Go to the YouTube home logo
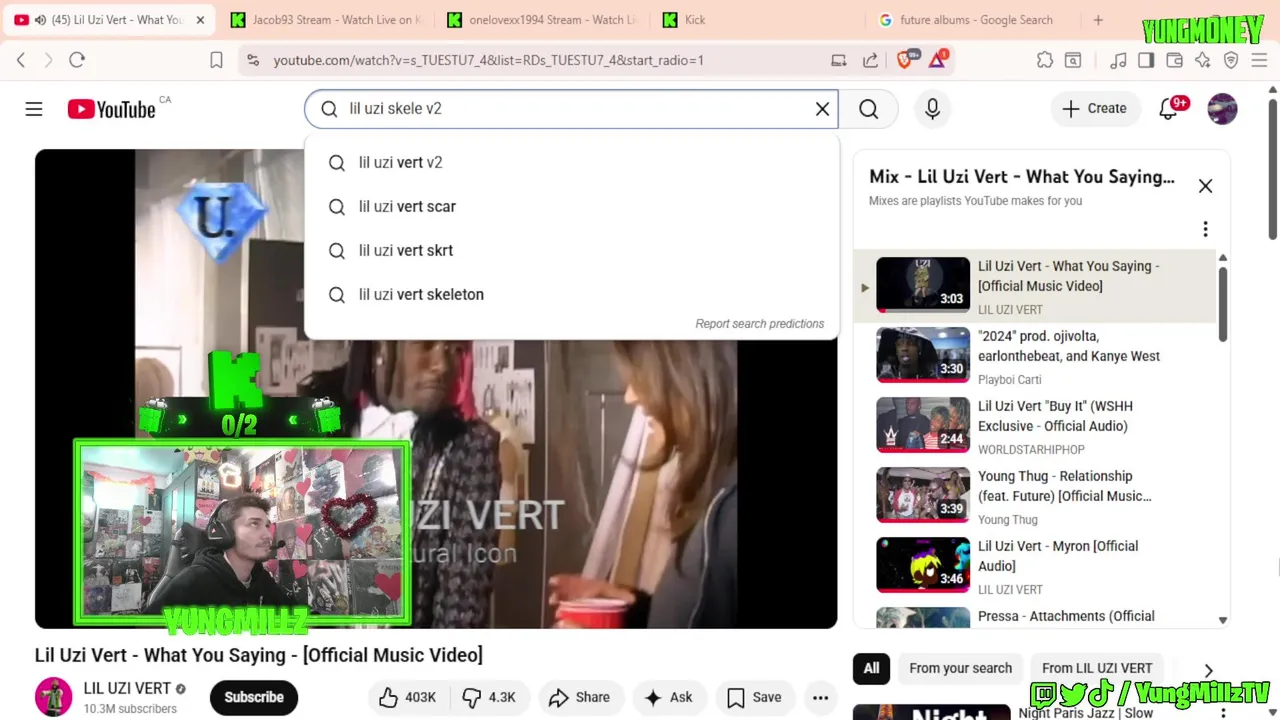The width and height of the screenshot is (1280, 720). (111, 109)
